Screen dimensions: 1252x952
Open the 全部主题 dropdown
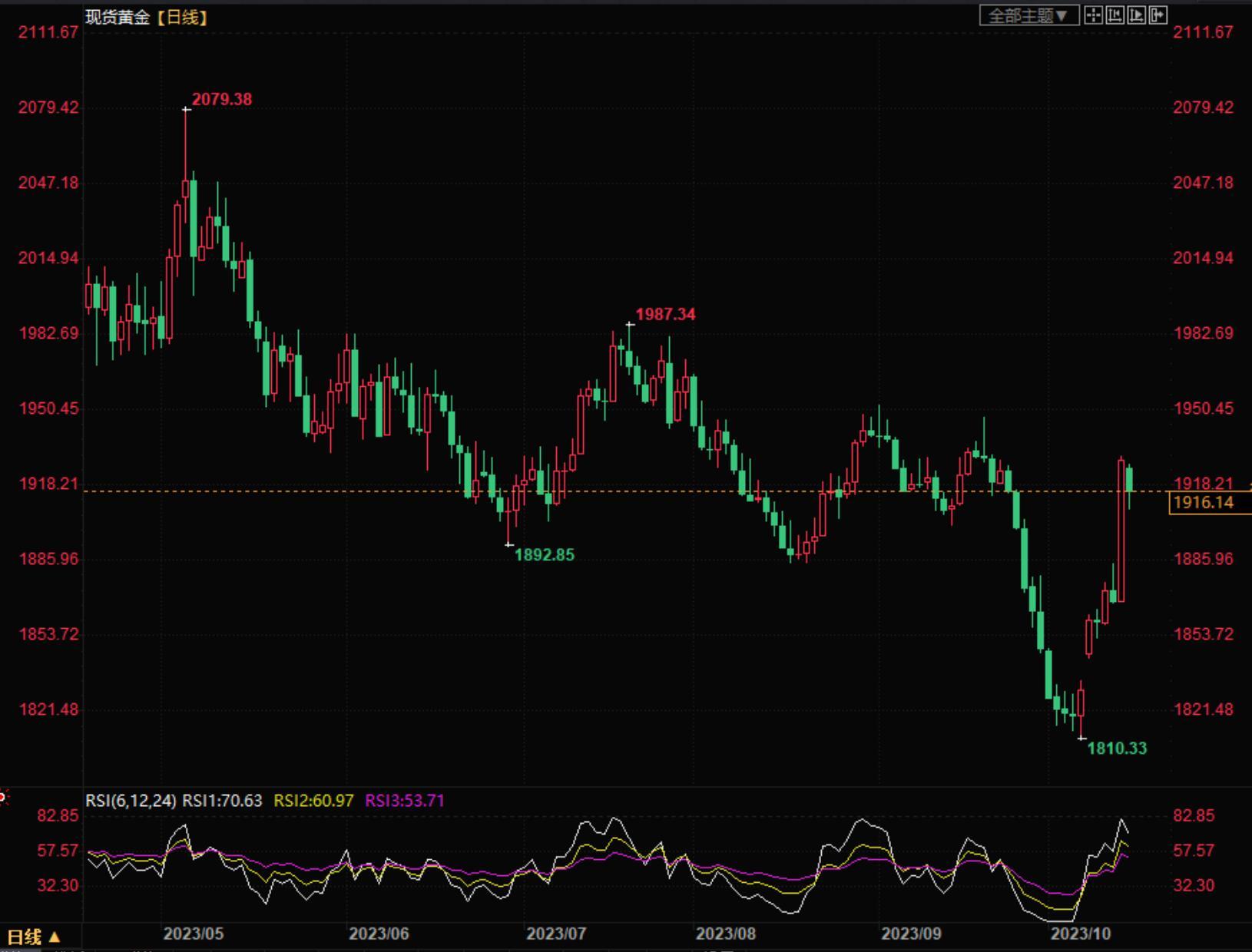pos(1029,15)
